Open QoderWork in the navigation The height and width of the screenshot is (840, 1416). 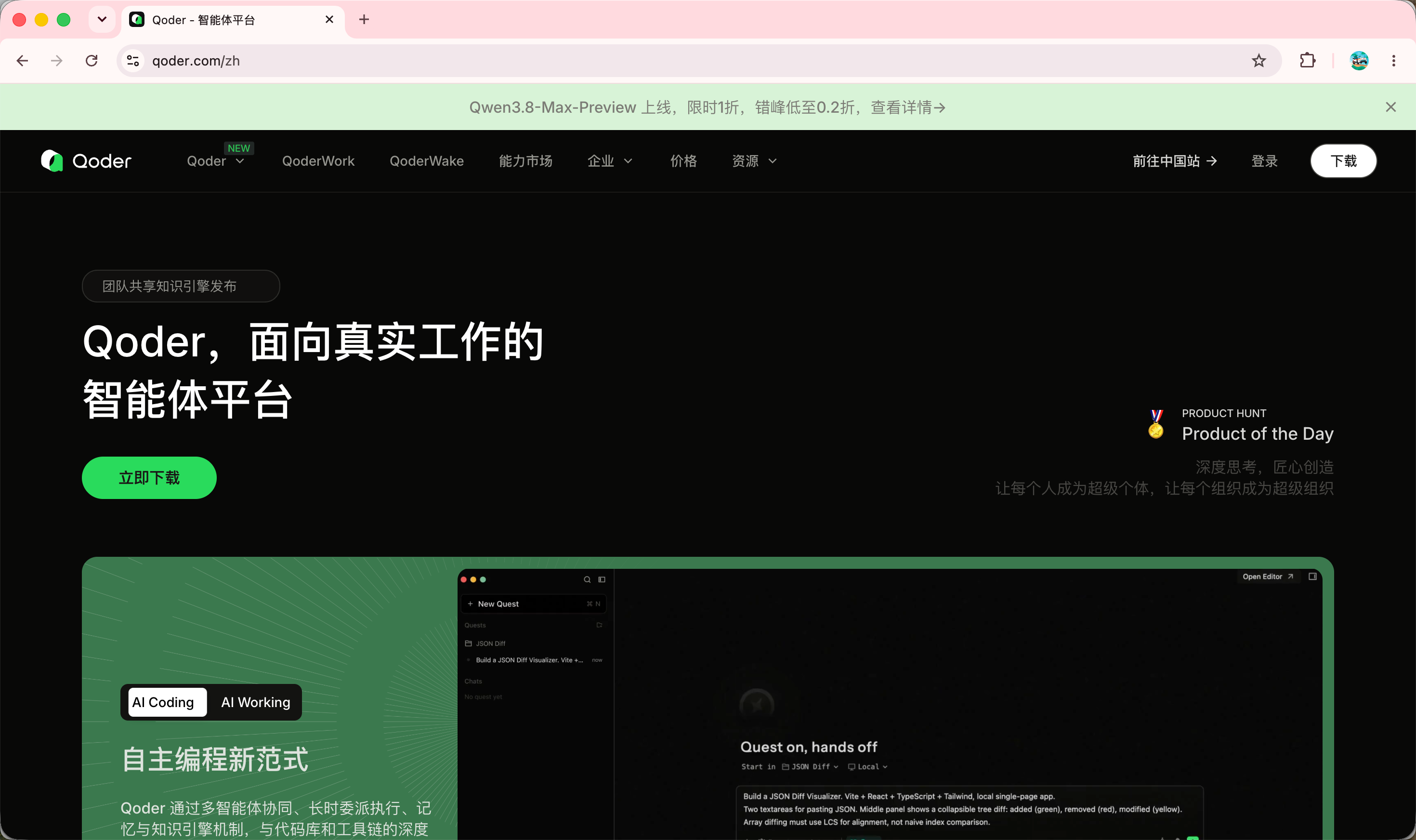[318, 161]
